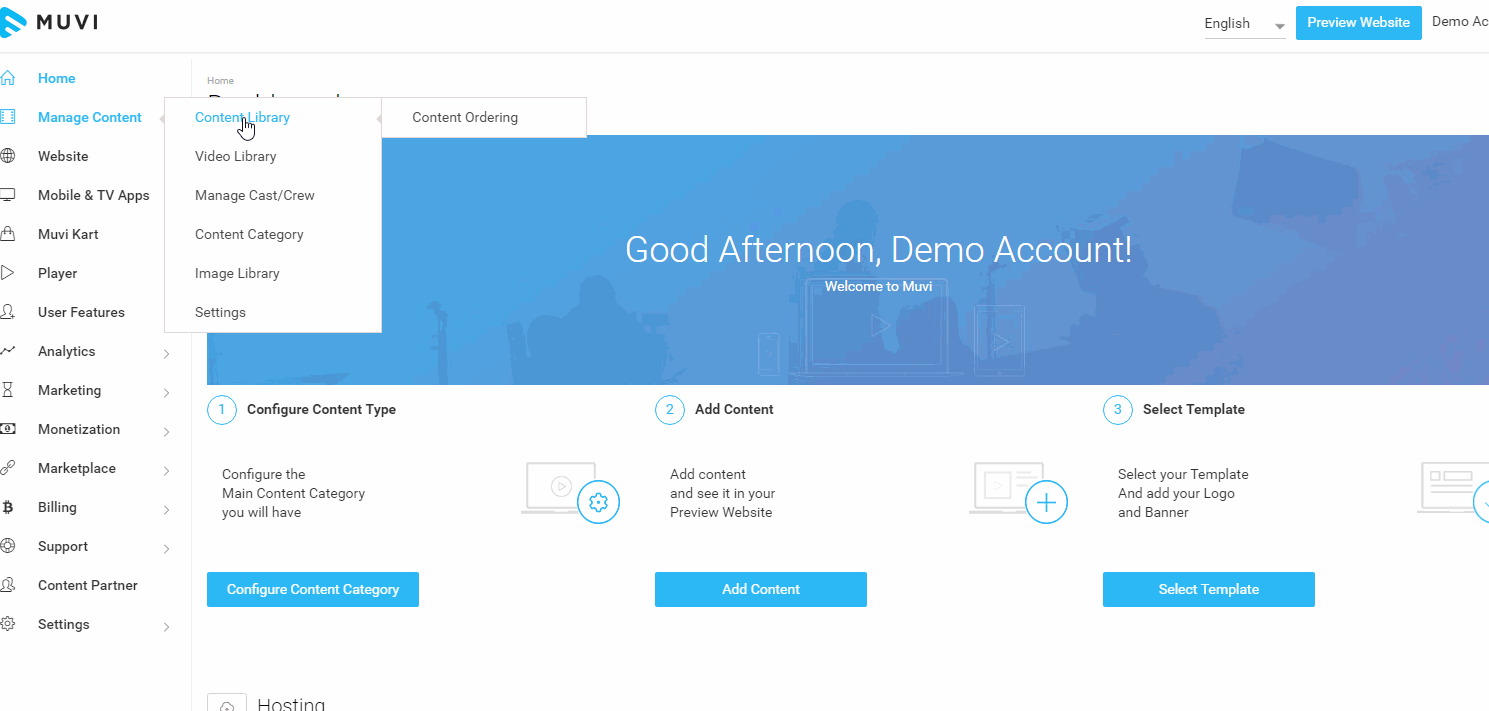
Task: Click the Settings gear icon in sidebar
Action: (x=8, y=624)
